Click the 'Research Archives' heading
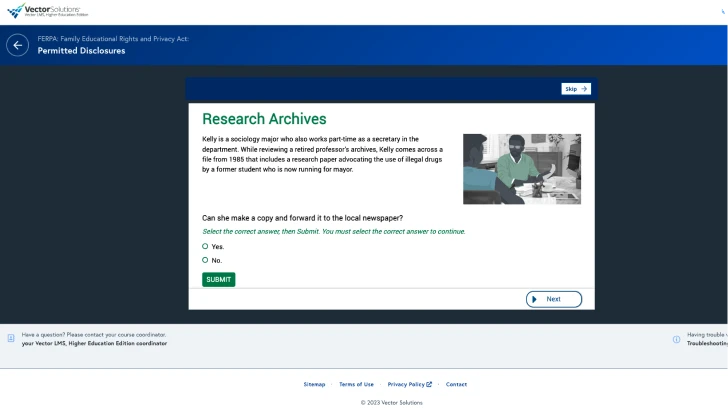The image size is (728, 408). pyautogui.click(x=264, y=119)
